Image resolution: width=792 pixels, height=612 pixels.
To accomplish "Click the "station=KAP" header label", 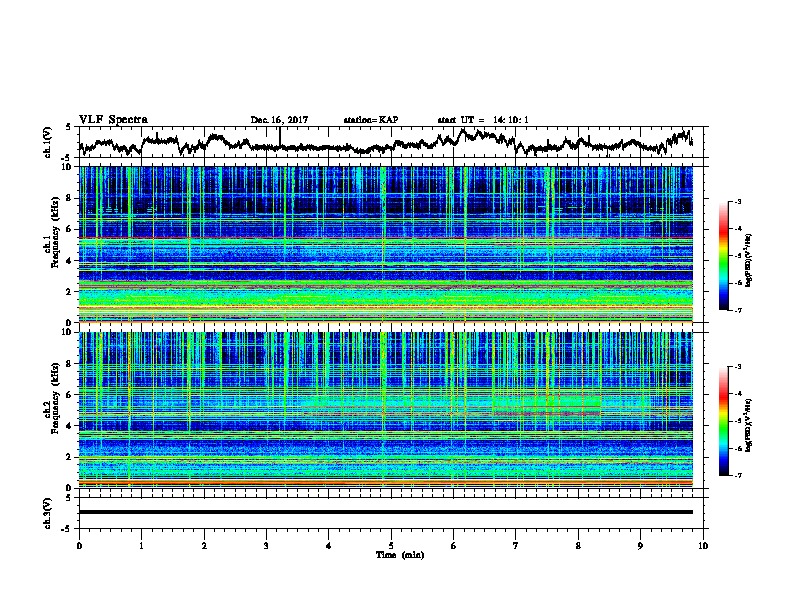I will pos(371,120).
